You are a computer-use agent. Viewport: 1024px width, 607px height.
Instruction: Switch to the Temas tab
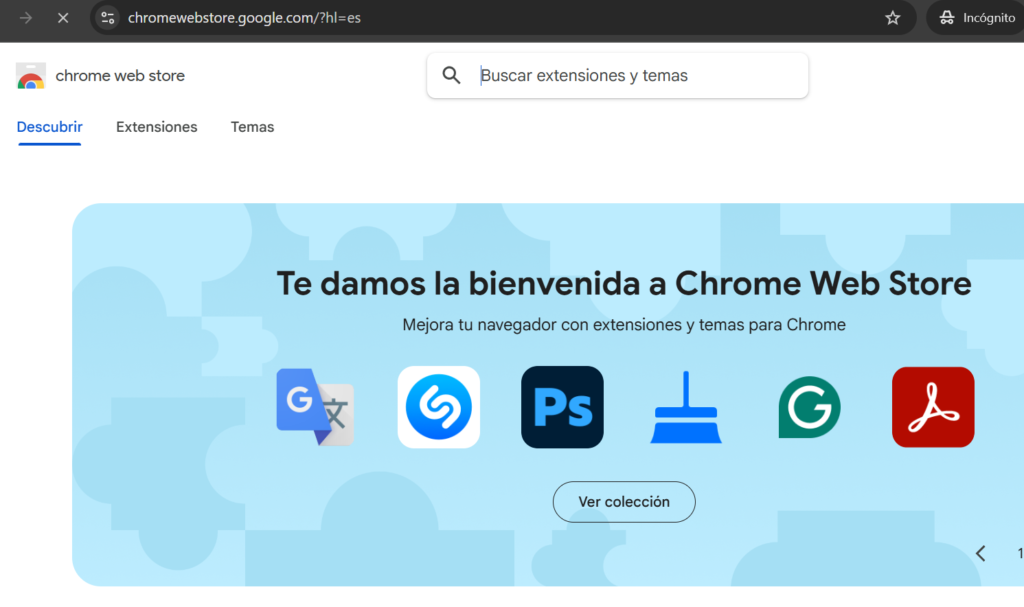(252, 127)
